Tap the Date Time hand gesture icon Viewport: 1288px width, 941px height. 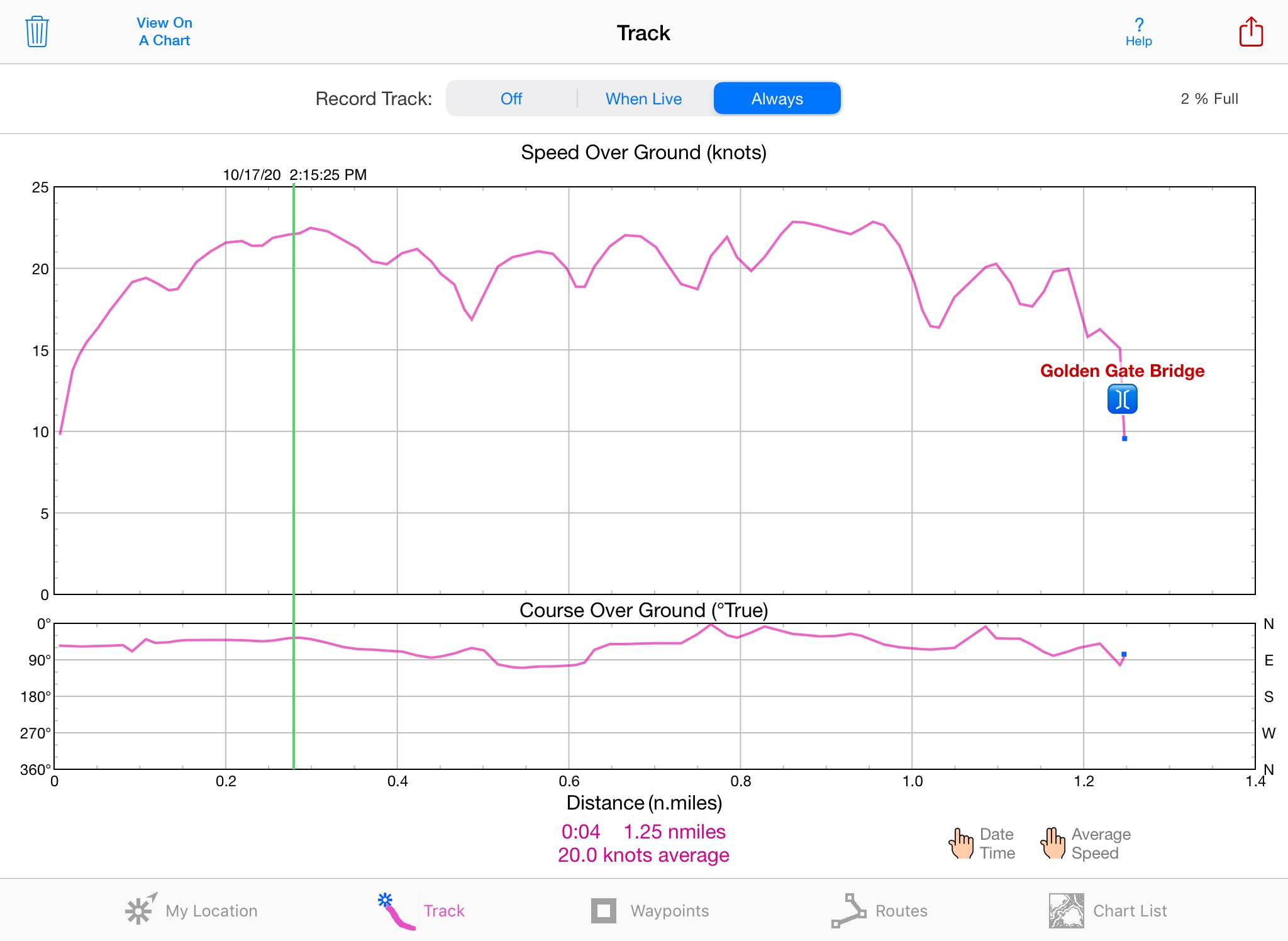tap(961, 844)
